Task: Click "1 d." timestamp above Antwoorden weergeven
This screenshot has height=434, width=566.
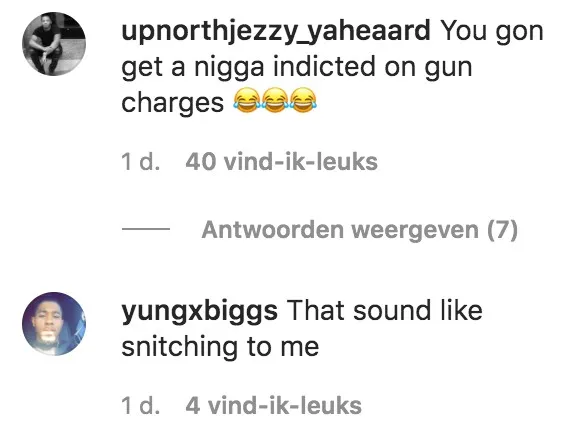Action: 140,161
